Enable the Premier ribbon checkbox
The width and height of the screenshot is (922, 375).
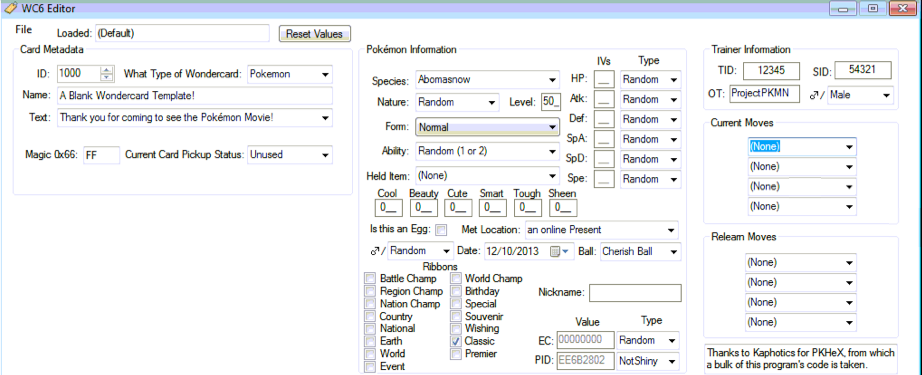click(x=455, y=354)
